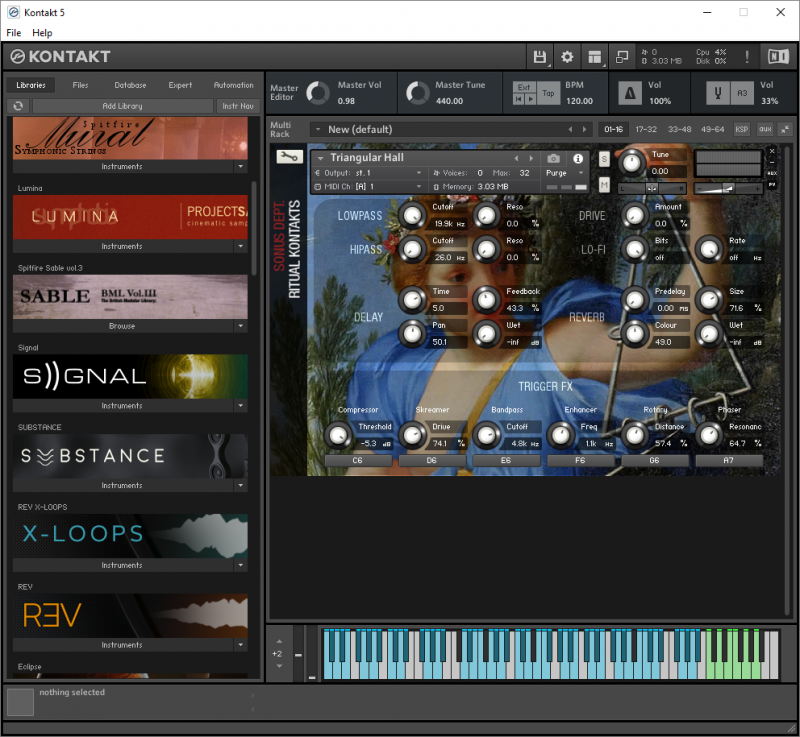Toggle the aux sends panel
This screenshot has width=800, height=737.
point(765,130)
